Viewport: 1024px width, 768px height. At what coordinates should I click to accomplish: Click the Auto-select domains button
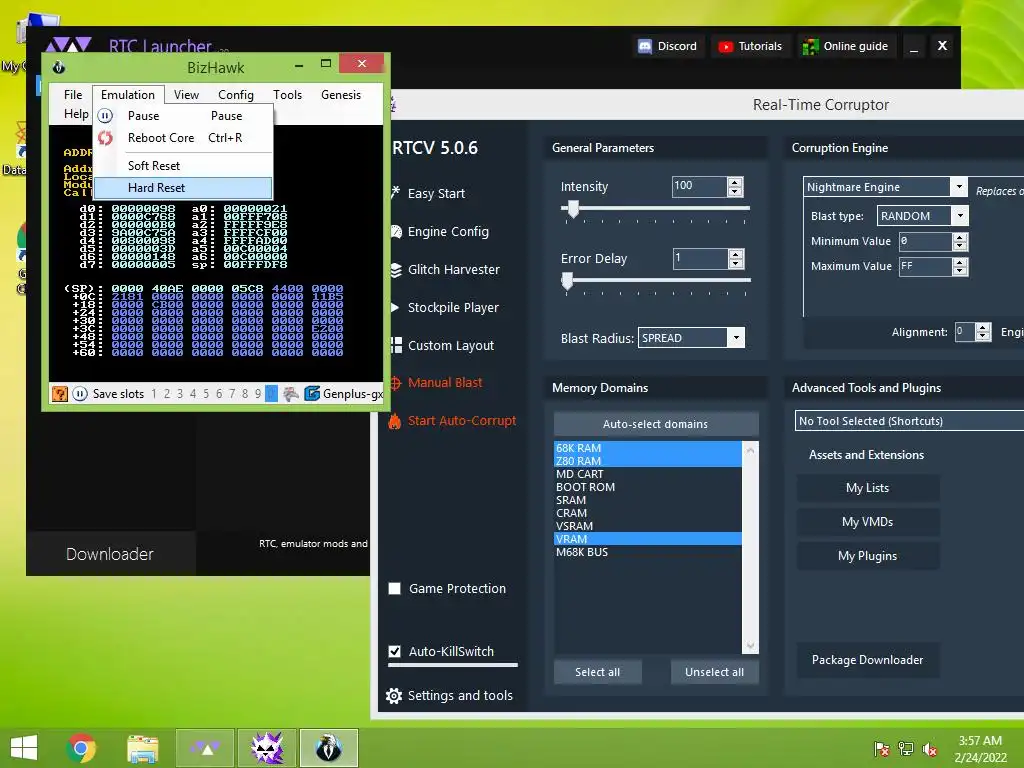pyautogui.click(x=656, y=424)
